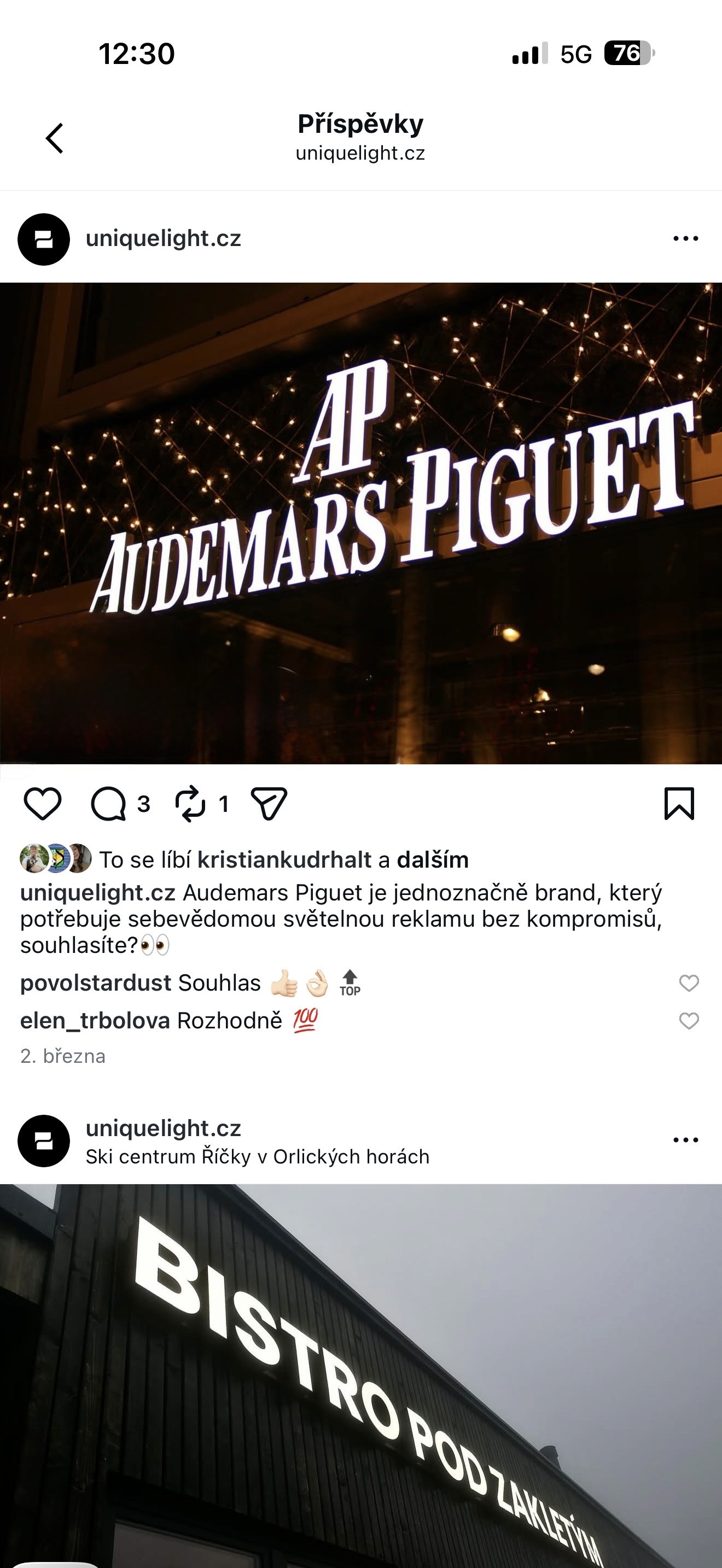Open elen_trbolova's profile from comment
Image resolution: width=722 pixels, height=1568 pixels.
pyautogui.click(x=95, y=1021)
